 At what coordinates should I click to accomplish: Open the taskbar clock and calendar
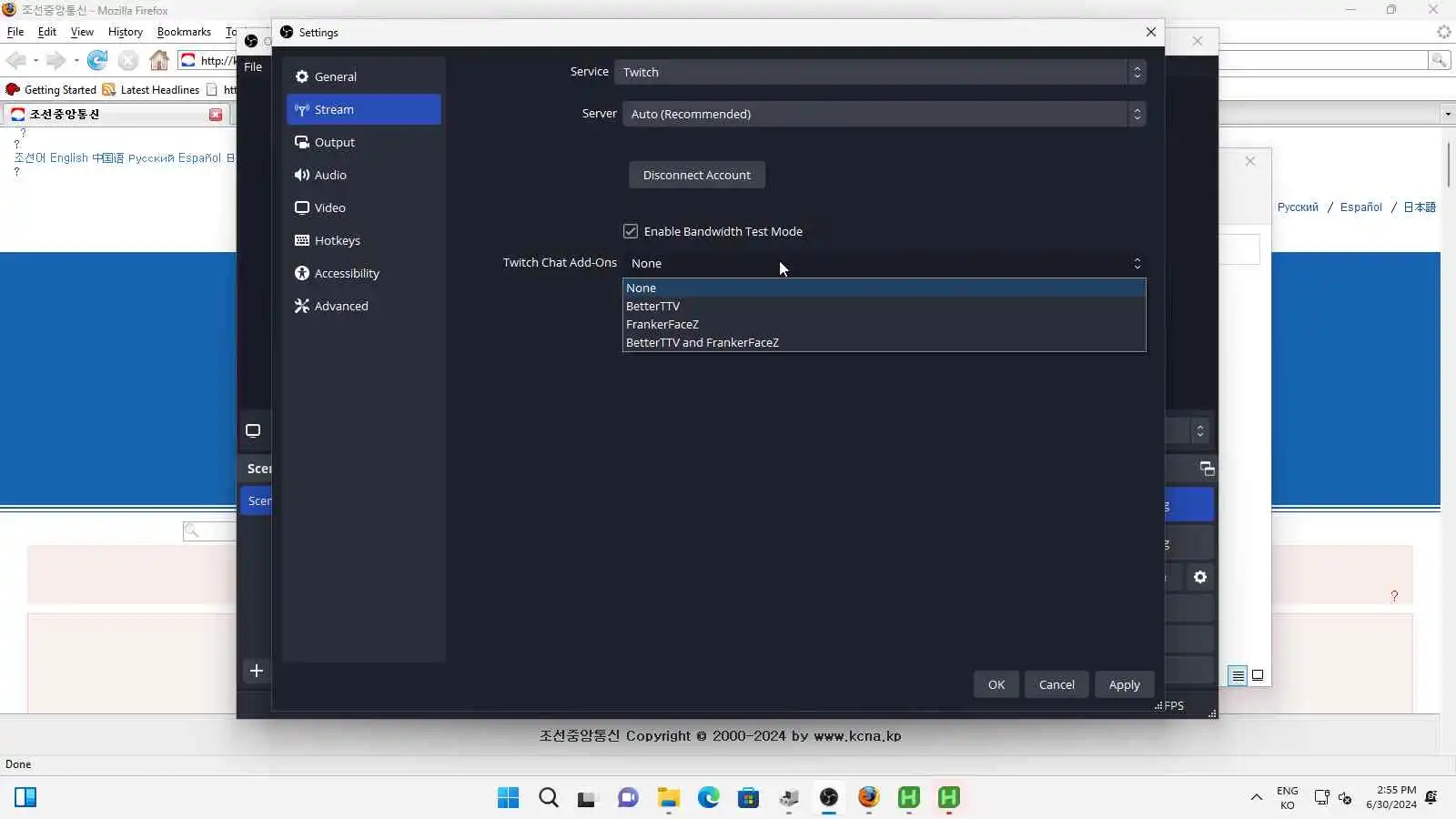point(1391,797)
